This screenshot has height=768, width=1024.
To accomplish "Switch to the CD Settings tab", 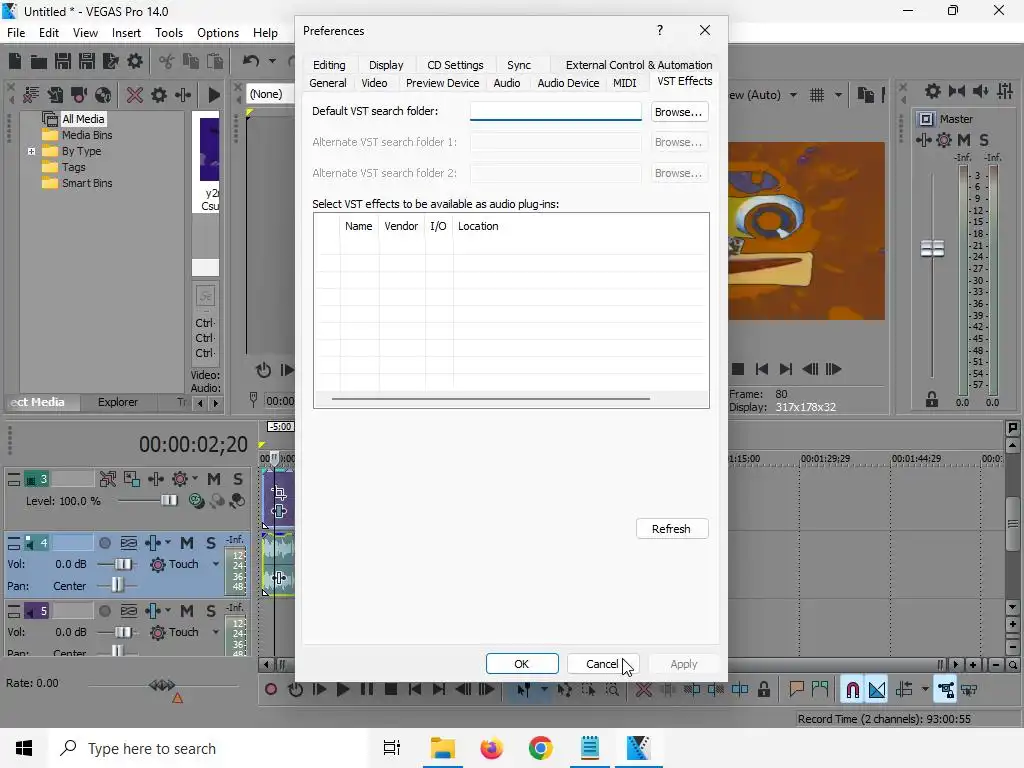I will click(455, 65).
